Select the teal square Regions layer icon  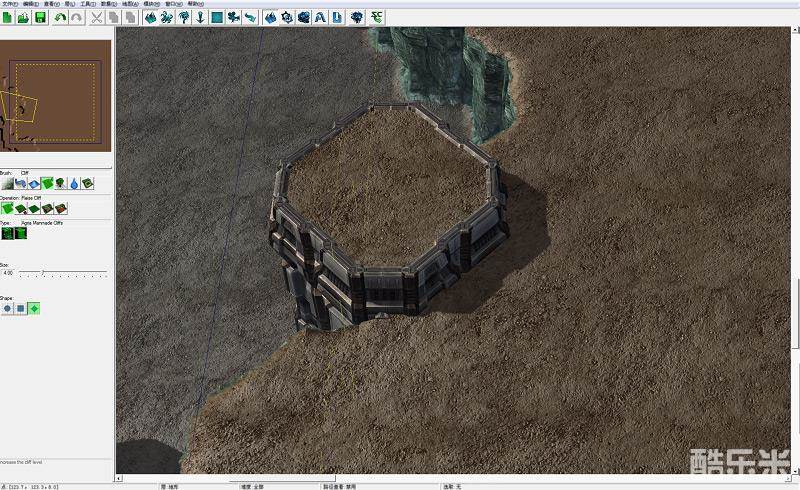point(217,18)
